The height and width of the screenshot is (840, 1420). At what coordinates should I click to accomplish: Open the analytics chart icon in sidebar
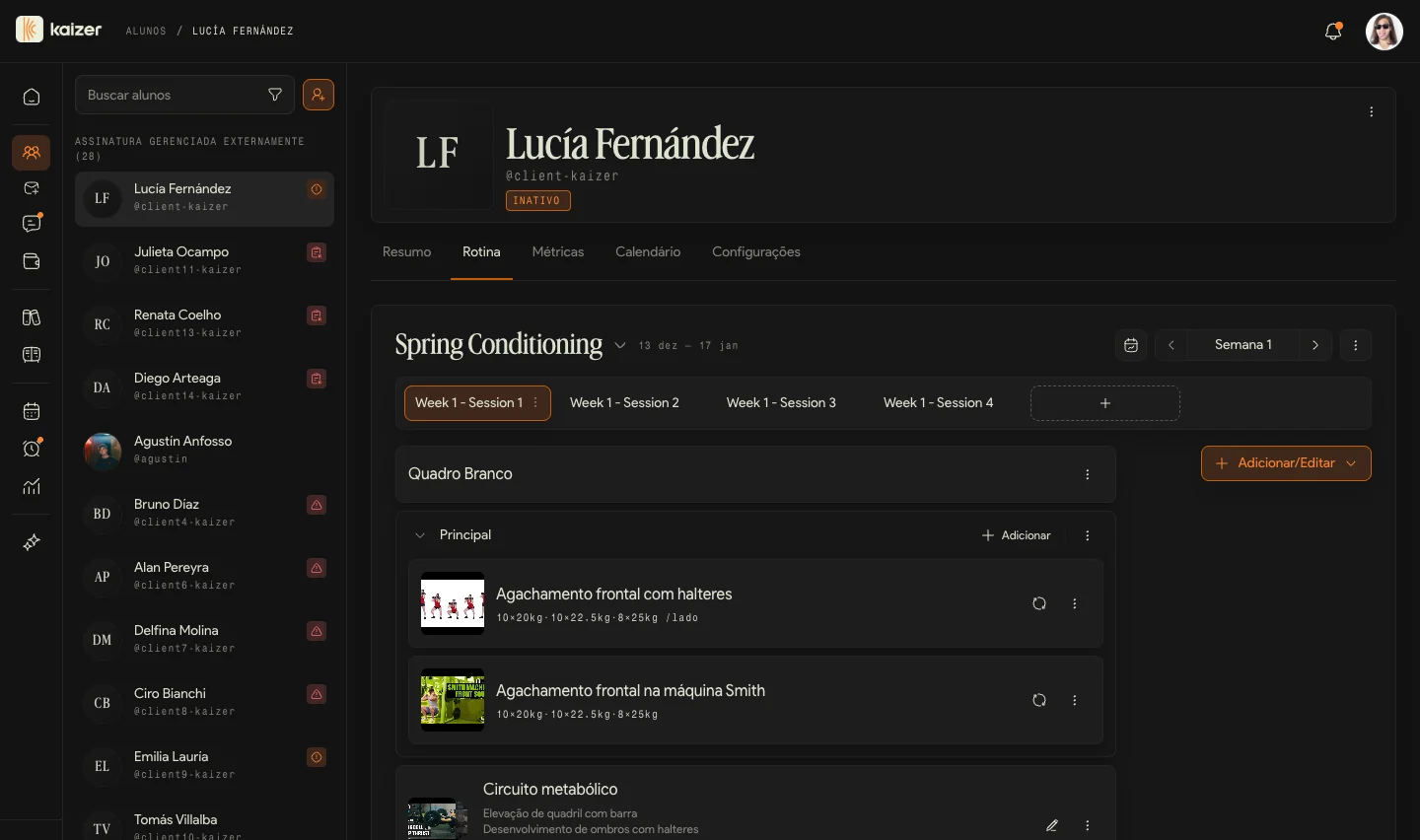point(32,486)
